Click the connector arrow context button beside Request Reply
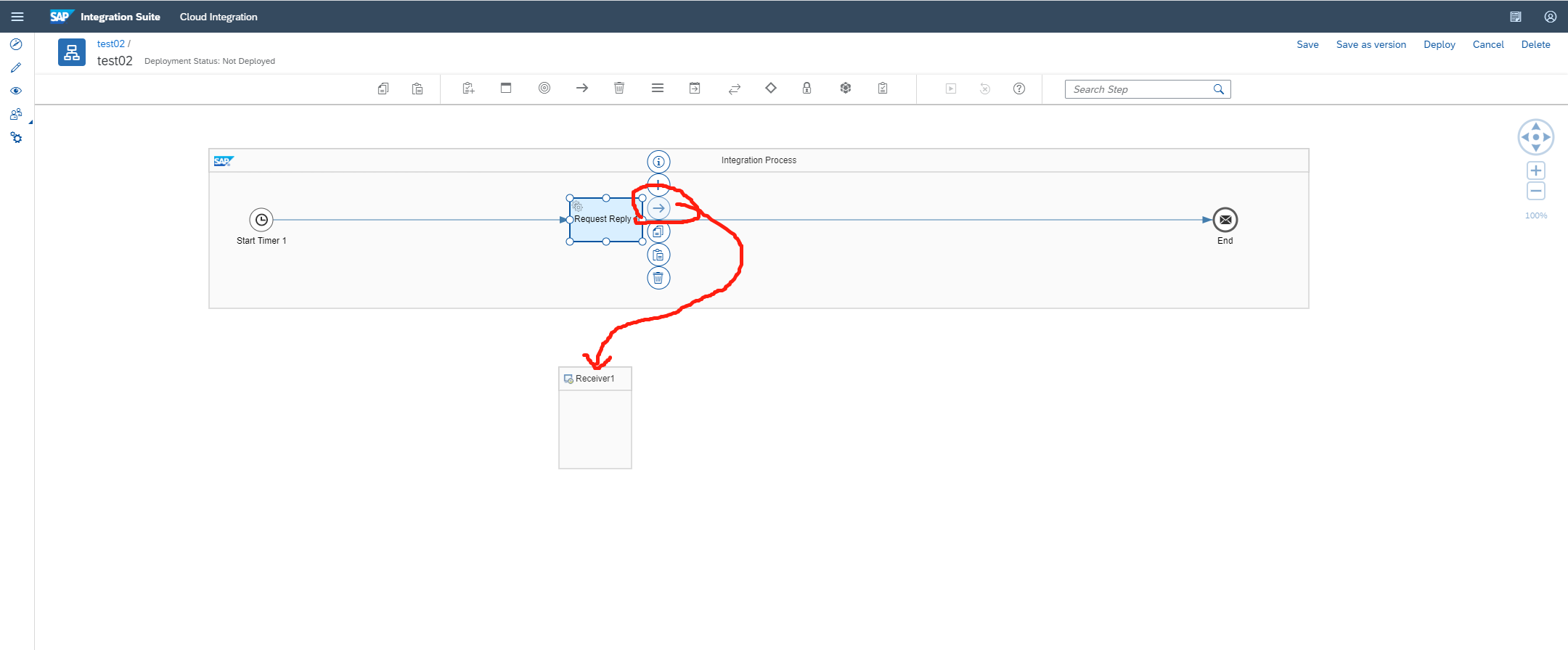This screenshot has width=1568, height=650. click(x=658, y=208)
